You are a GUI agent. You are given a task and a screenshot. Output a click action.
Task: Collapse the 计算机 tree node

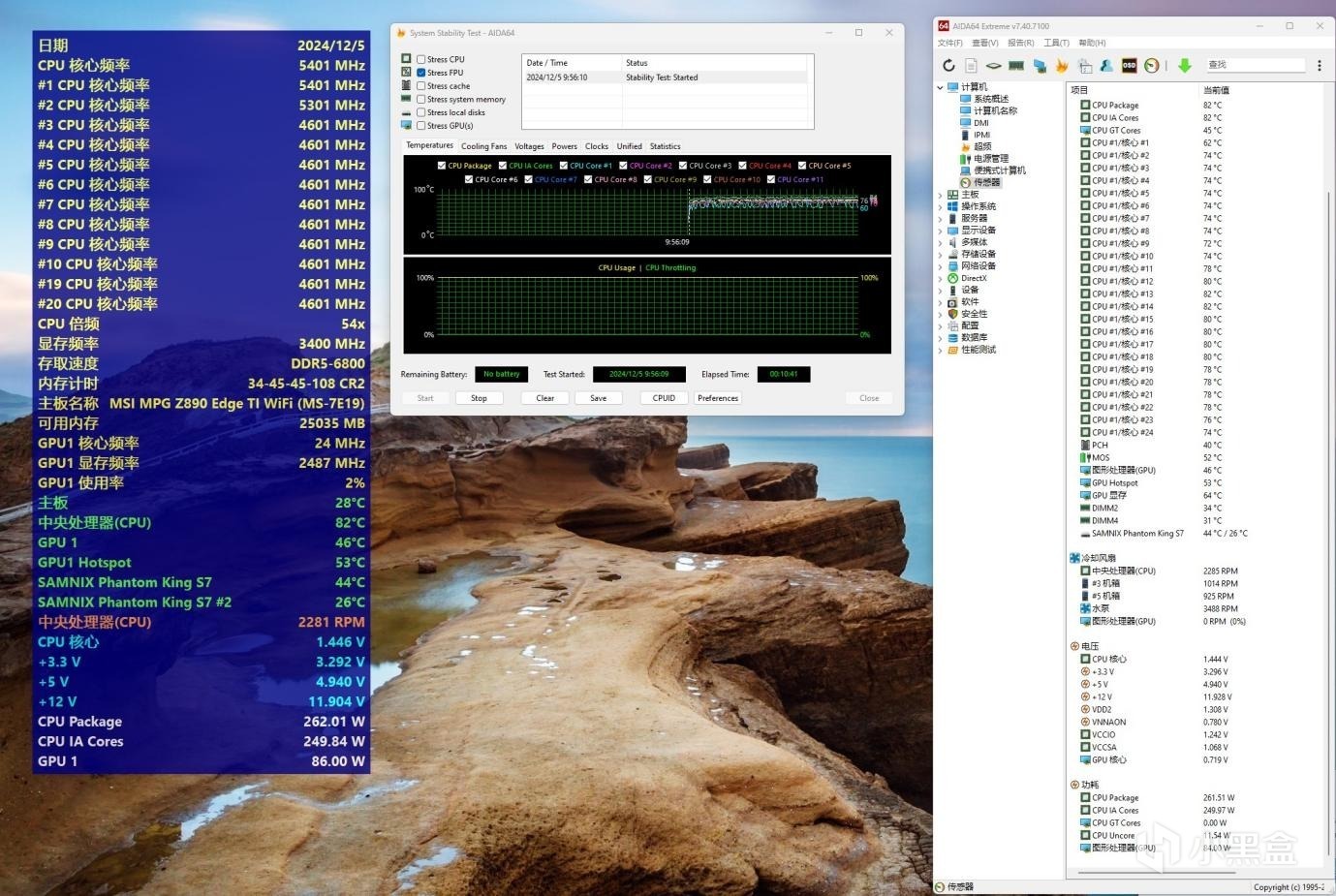click(940, 87)
